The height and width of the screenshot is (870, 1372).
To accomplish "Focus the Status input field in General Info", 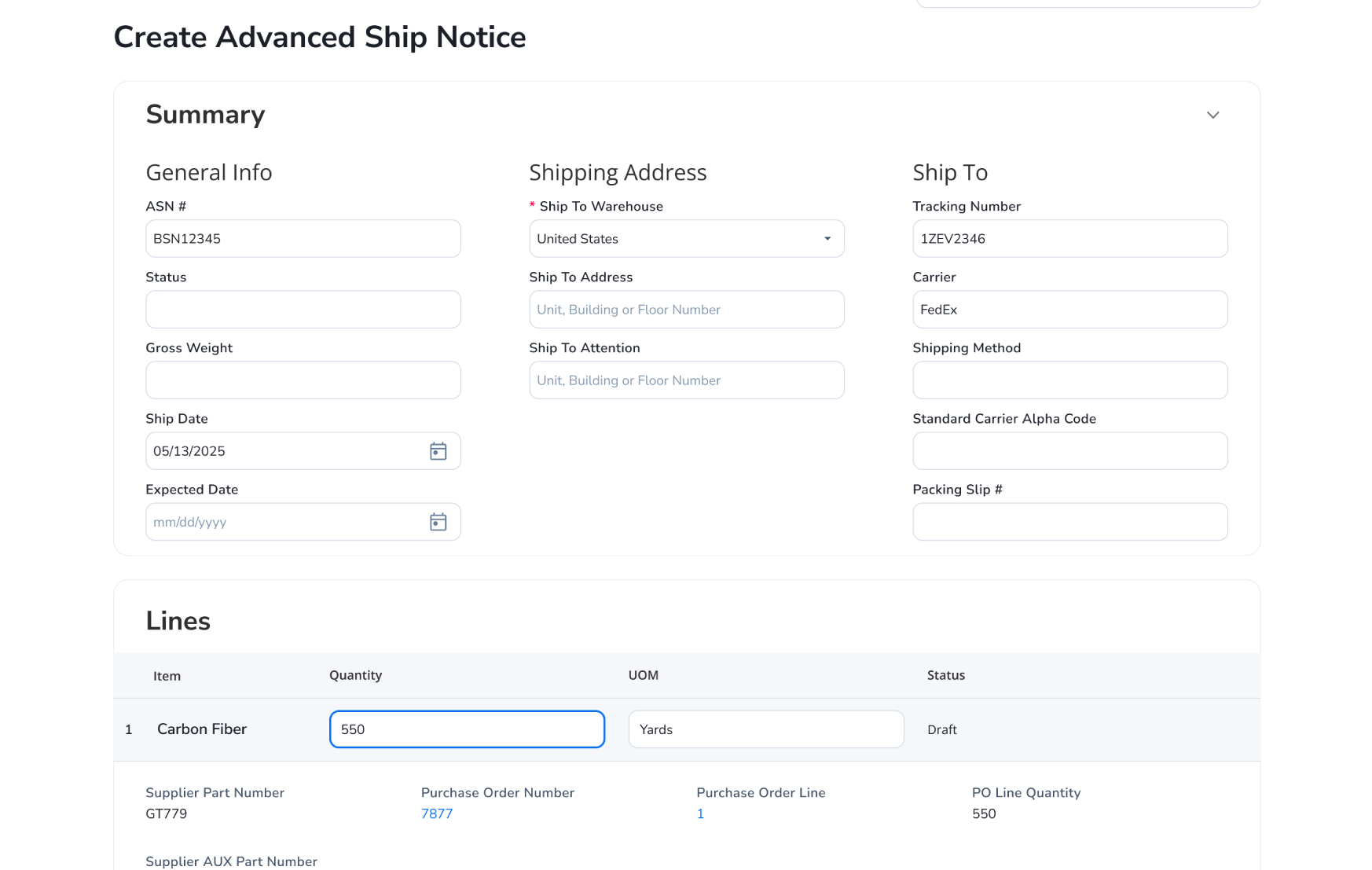I will [303, 309].
